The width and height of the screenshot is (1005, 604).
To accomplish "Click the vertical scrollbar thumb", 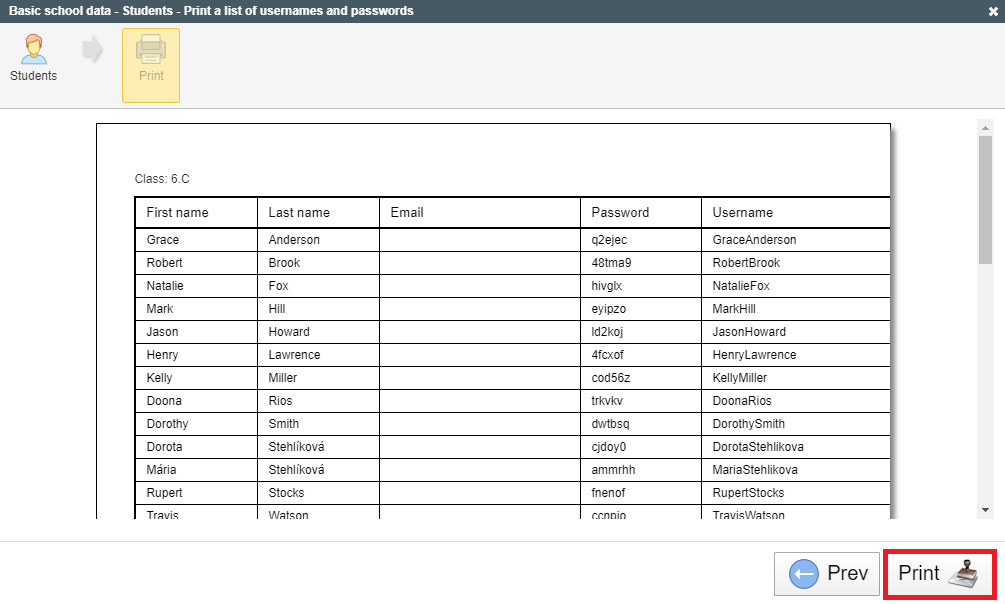I will (985, 199).
